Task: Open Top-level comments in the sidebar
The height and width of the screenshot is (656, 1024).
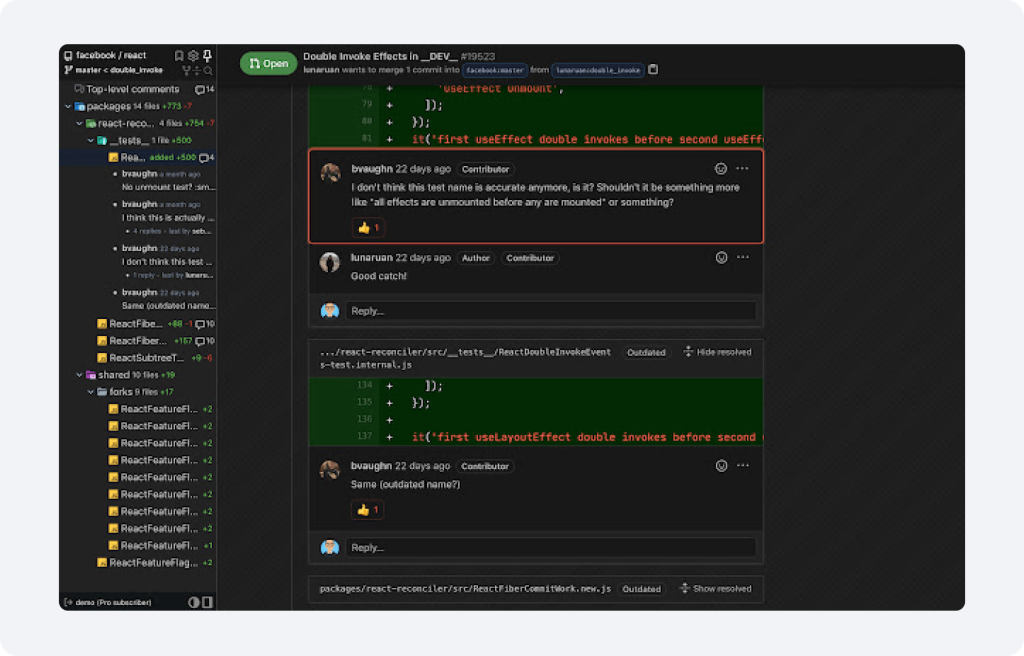Action: point(133,89)
